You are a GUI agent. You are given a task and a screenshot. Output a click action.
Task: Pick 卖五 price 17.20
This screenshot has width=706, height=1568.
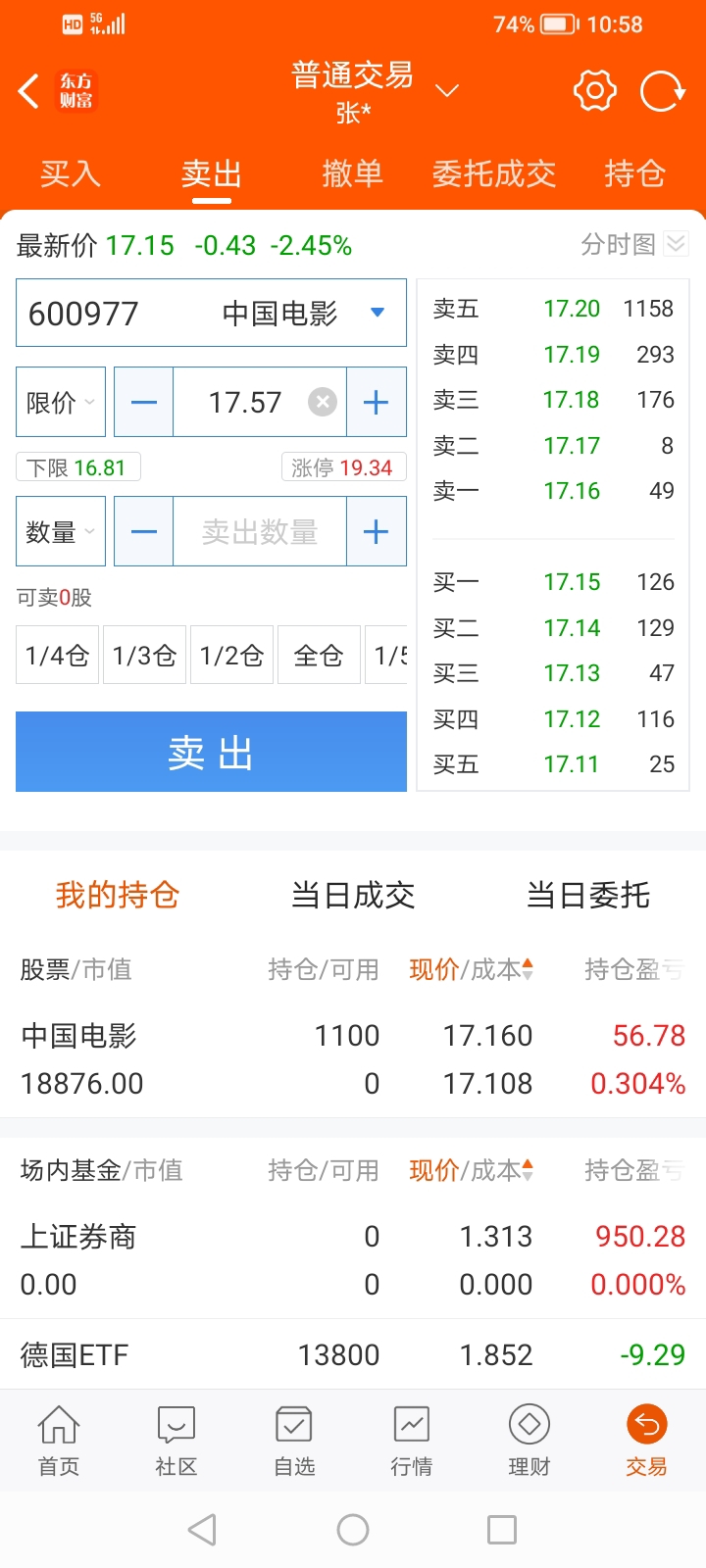click(554, 309)
